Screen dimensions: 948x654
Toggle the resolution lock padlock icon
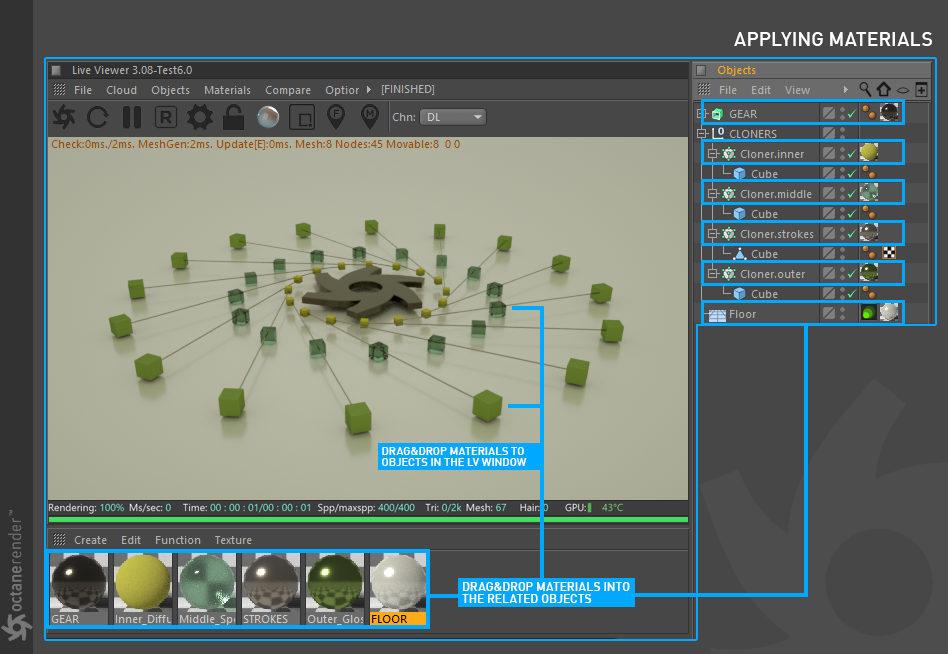point(234,117)
